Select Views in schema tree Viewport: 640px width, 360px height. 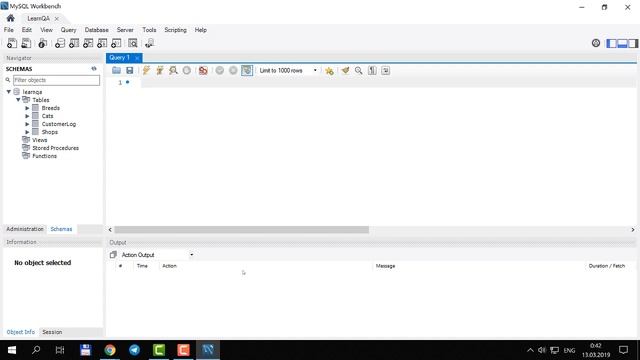pos(40,140)
